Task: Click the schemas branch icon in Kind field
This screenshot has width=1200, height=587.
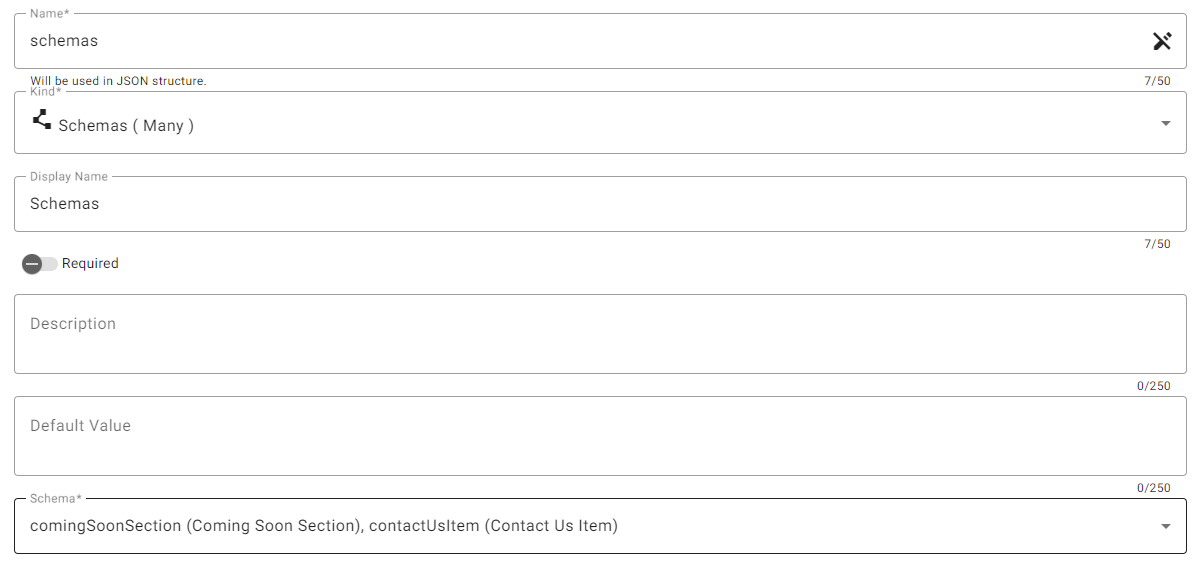Action: pos(42,119)
